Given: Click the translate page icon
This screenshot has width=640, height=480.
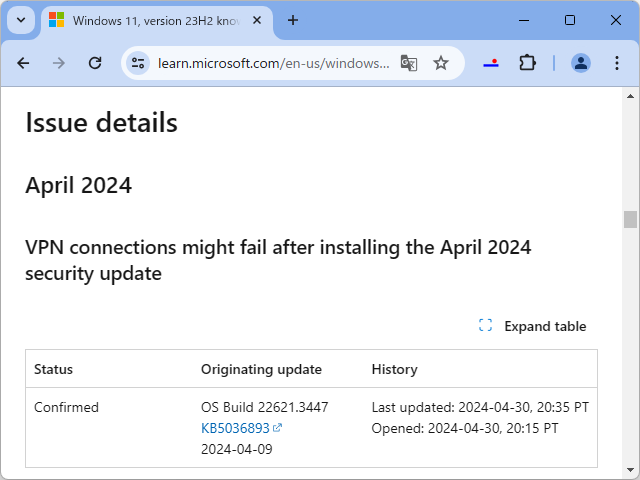Looking at the screenshot, I should coord(409,63).
